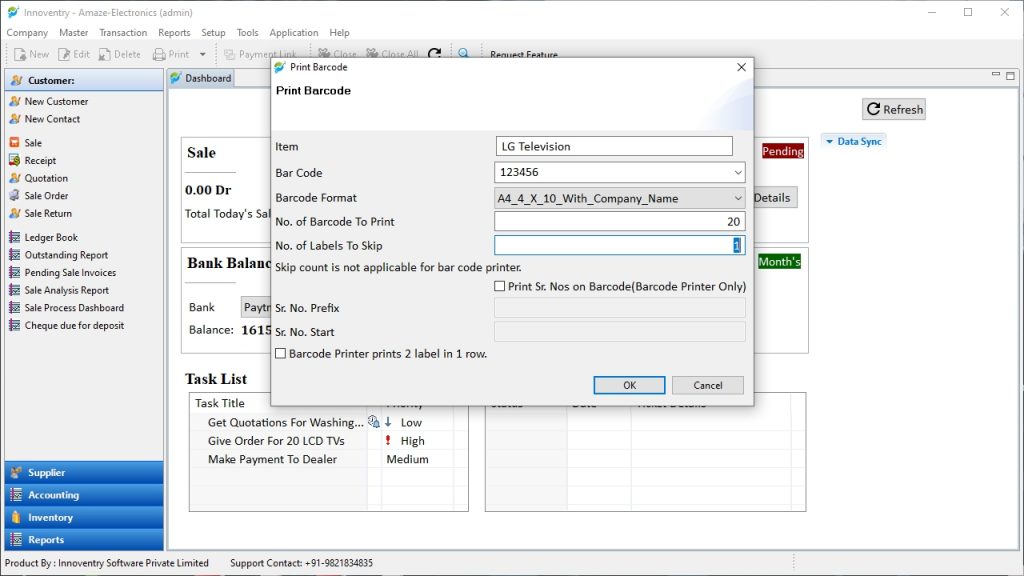Expand the Bar Code dropdown

[x=738, y=172]
